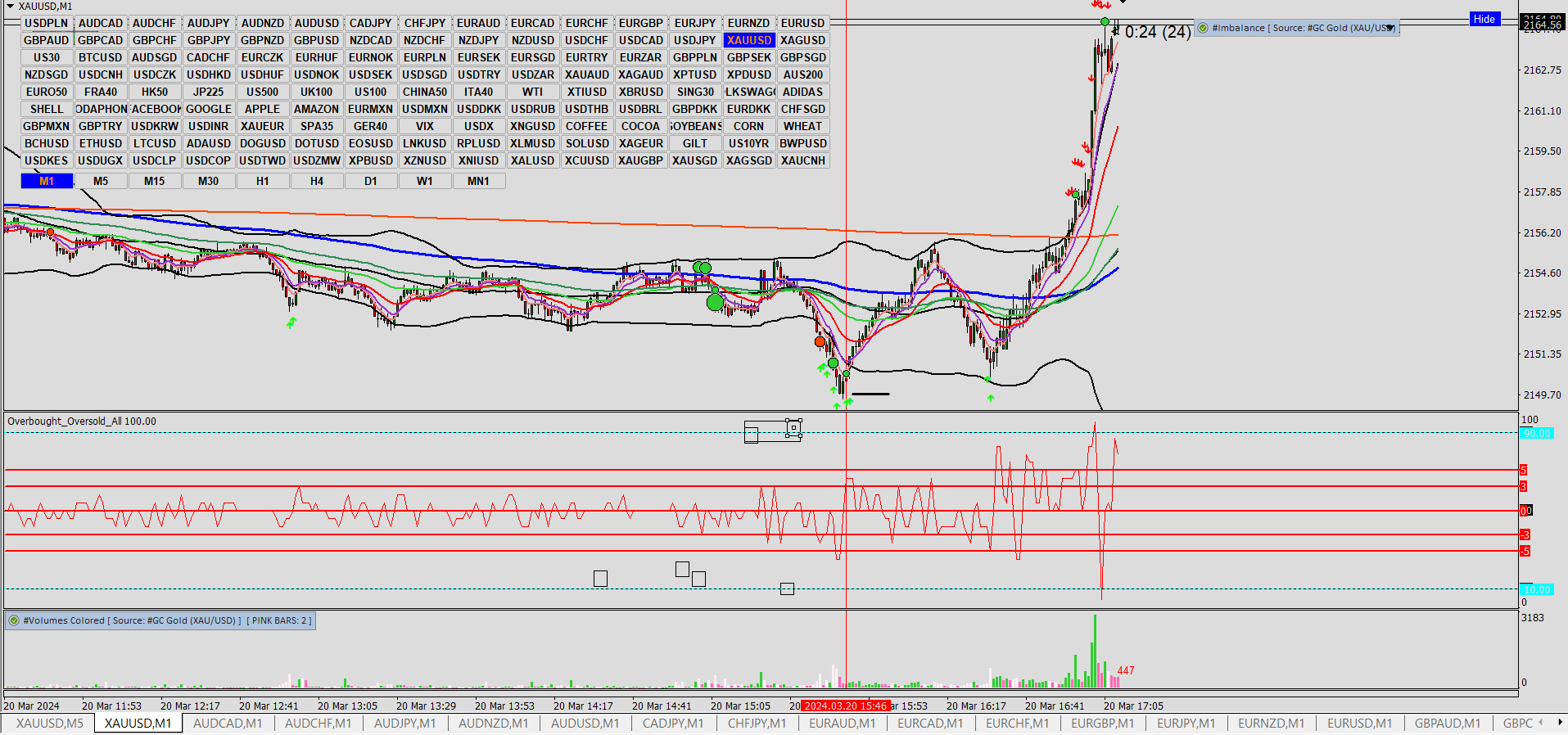Click the right tab-scroll arrow at bottom
The height and width of the screenshot is (735, 1568).
pos(1559,723)
